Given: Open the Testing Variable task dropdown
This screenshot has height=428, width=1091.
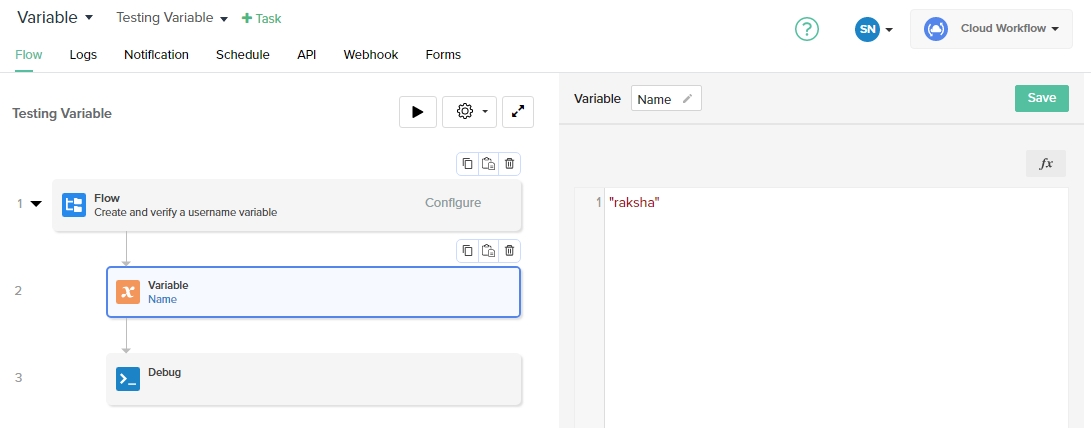Looking at the screenshot, I should 171,18.
